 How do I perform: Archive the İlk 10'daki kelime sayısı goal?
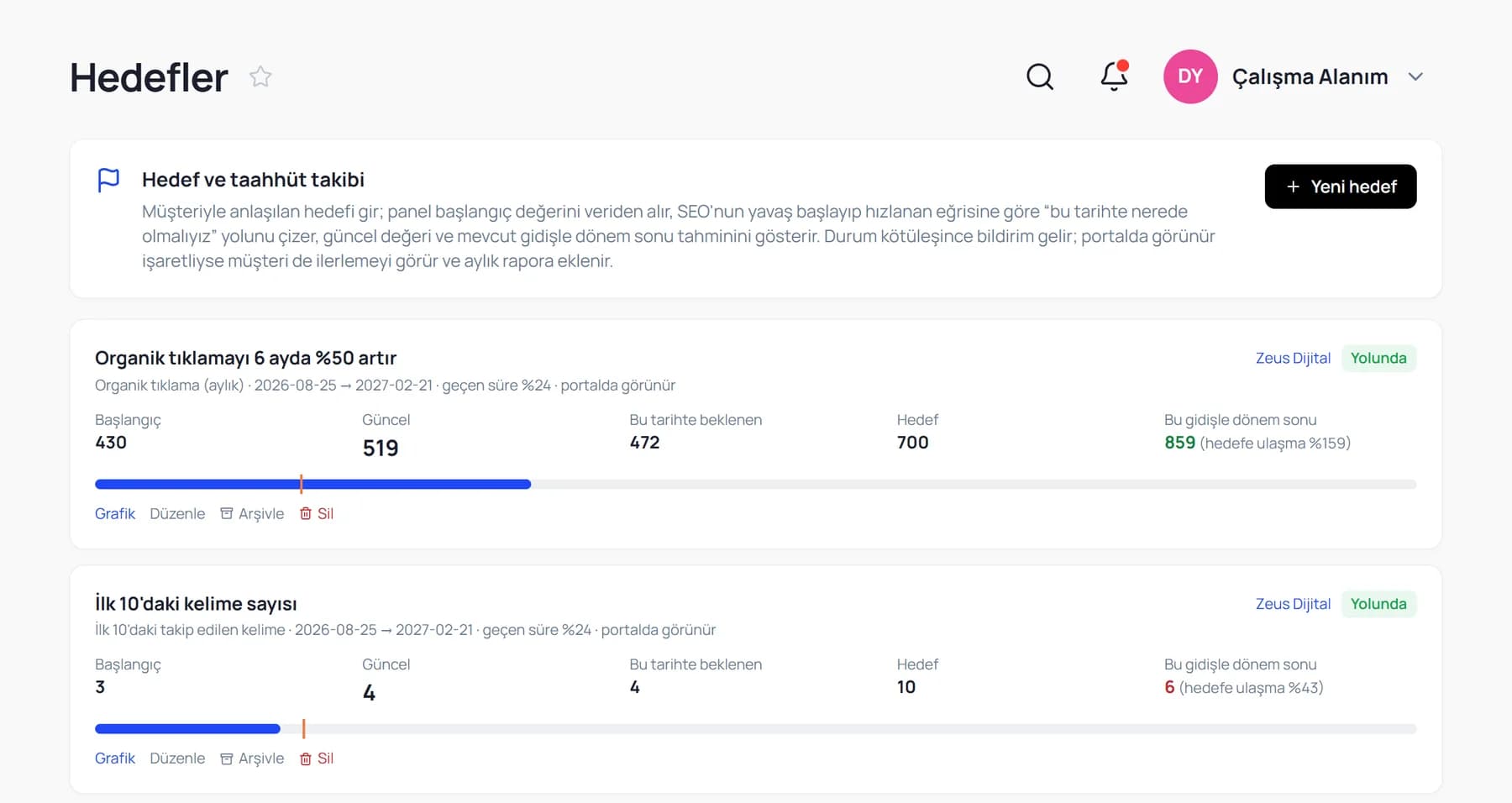(252, 758)
